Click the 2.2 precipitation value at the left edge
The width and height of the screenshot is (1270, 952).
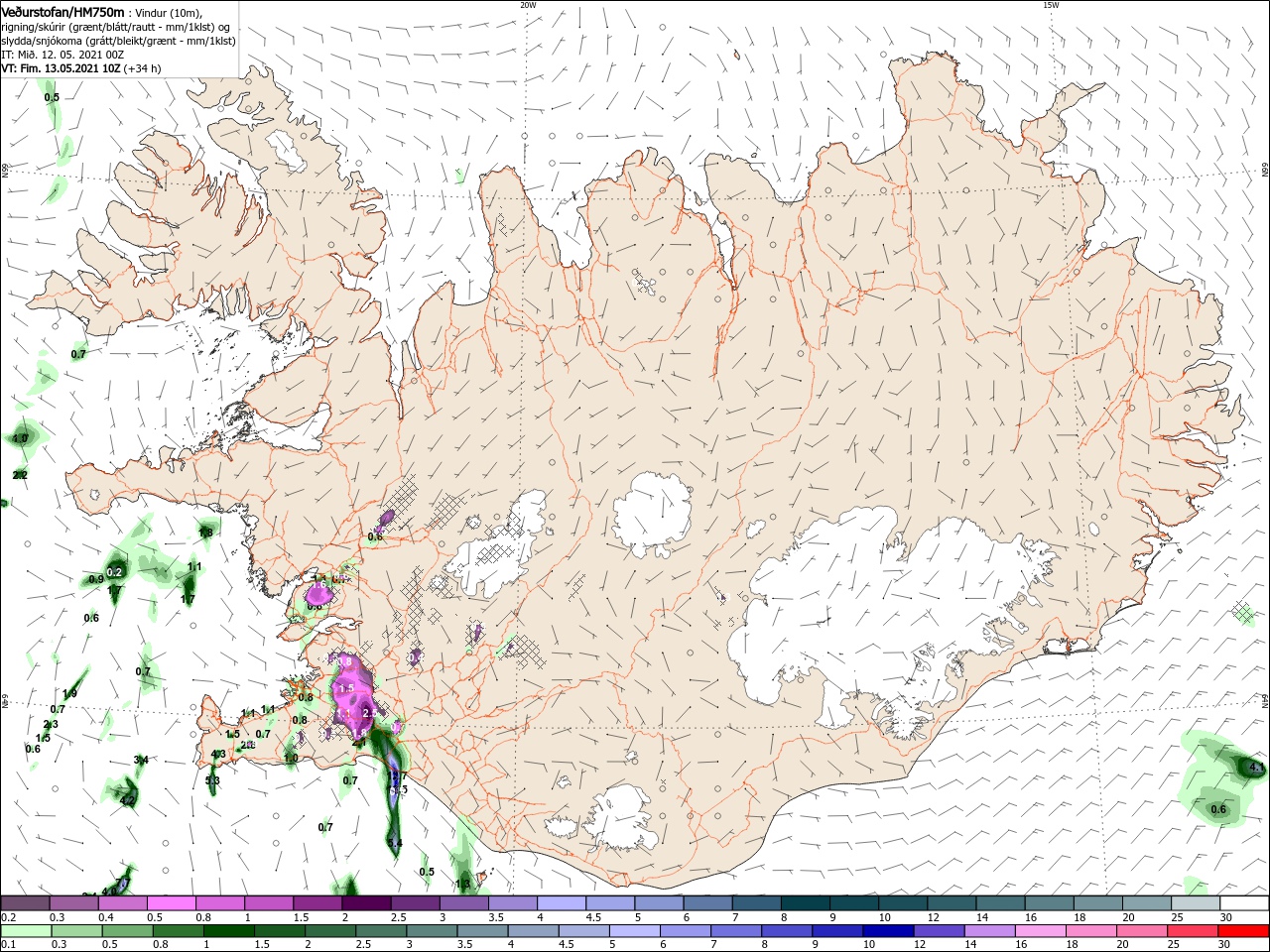point(20,476)
